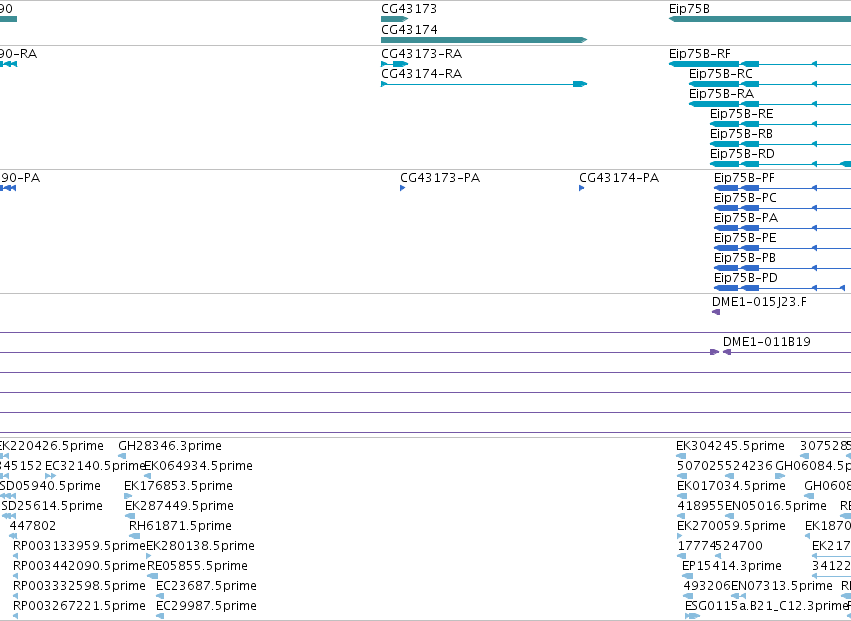Select transcript Eip75B-RC
The width and height of the screenshot is (851, 621).
point(721,73)
